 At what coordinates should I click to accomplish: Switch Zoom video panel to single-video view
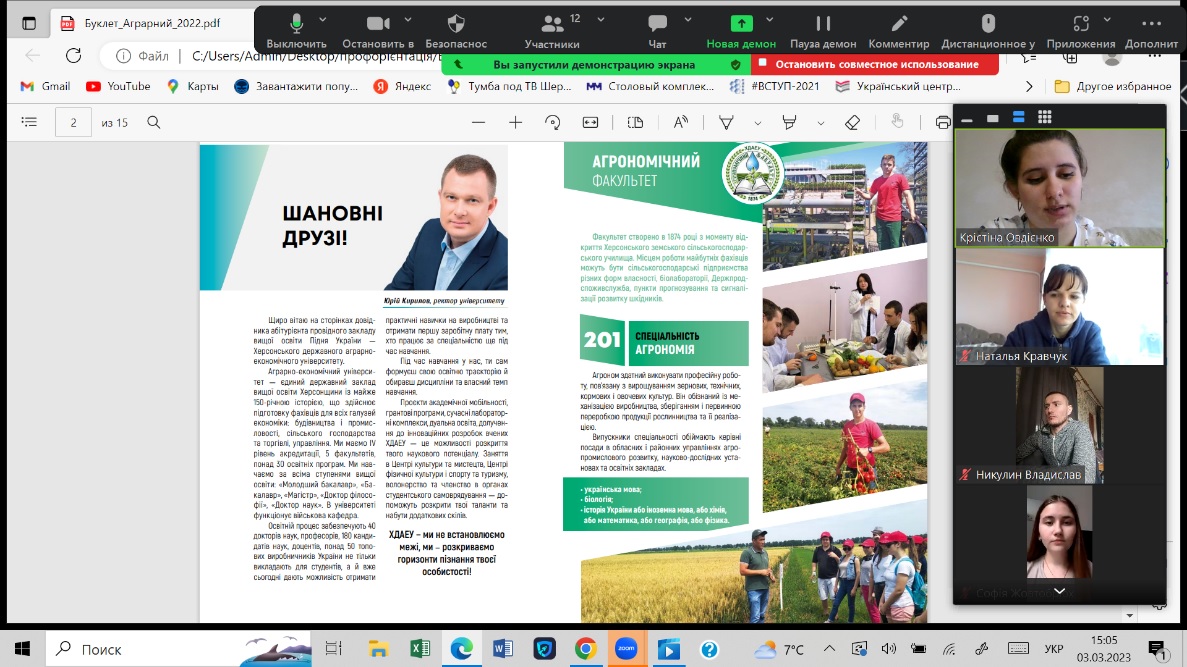[x=992, y=117]
